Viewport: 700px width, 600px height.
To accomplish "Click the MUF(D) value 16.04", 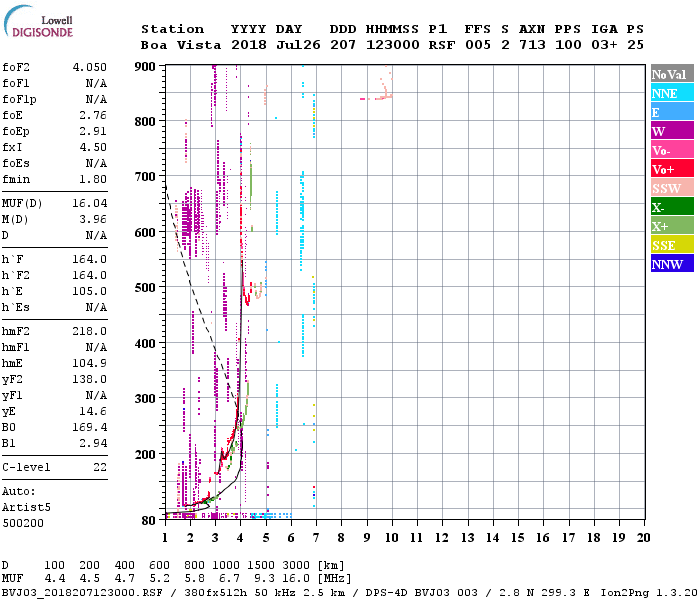I will [90, 204].
